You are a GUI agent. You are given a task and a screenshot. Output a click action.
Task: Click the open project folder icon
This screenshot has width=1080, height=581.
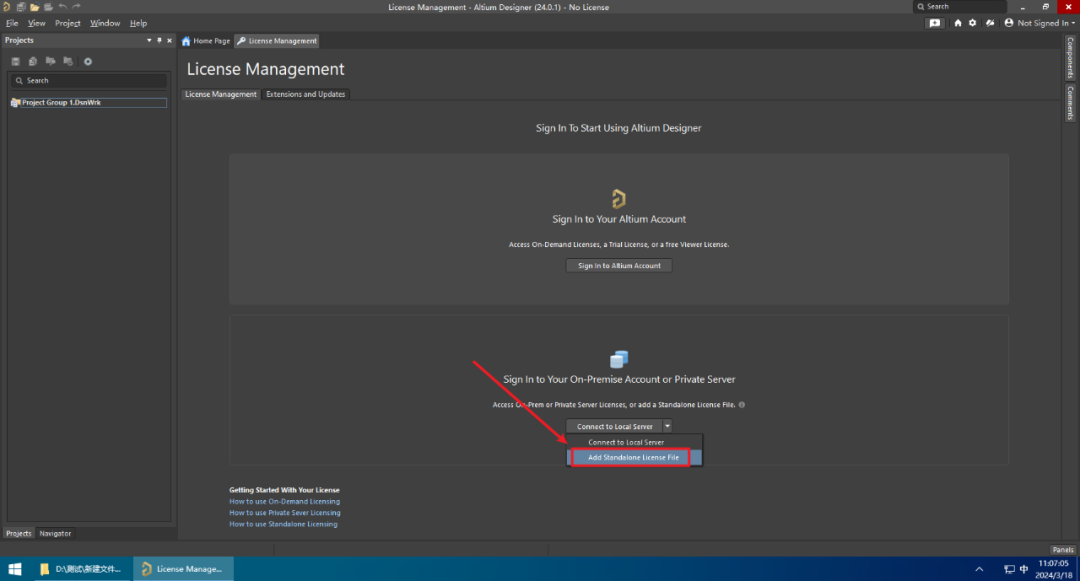point(34,7)
